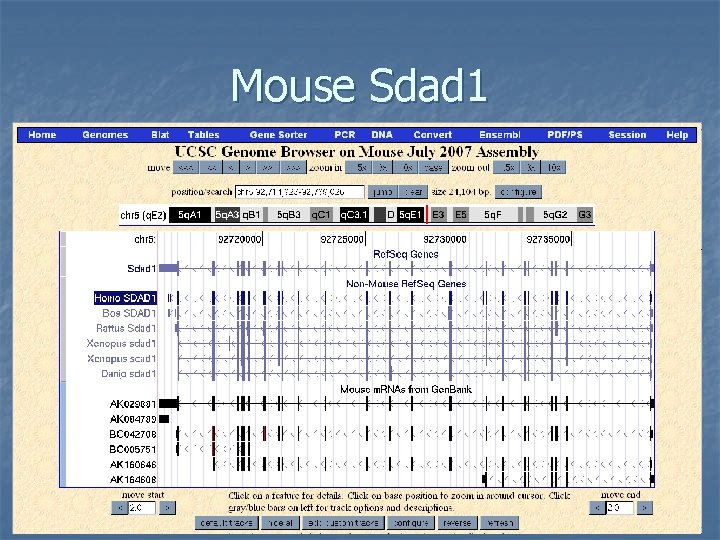Open the Genomes menu item
Viewport: 720px width, 540px height.
click(105, 135)
